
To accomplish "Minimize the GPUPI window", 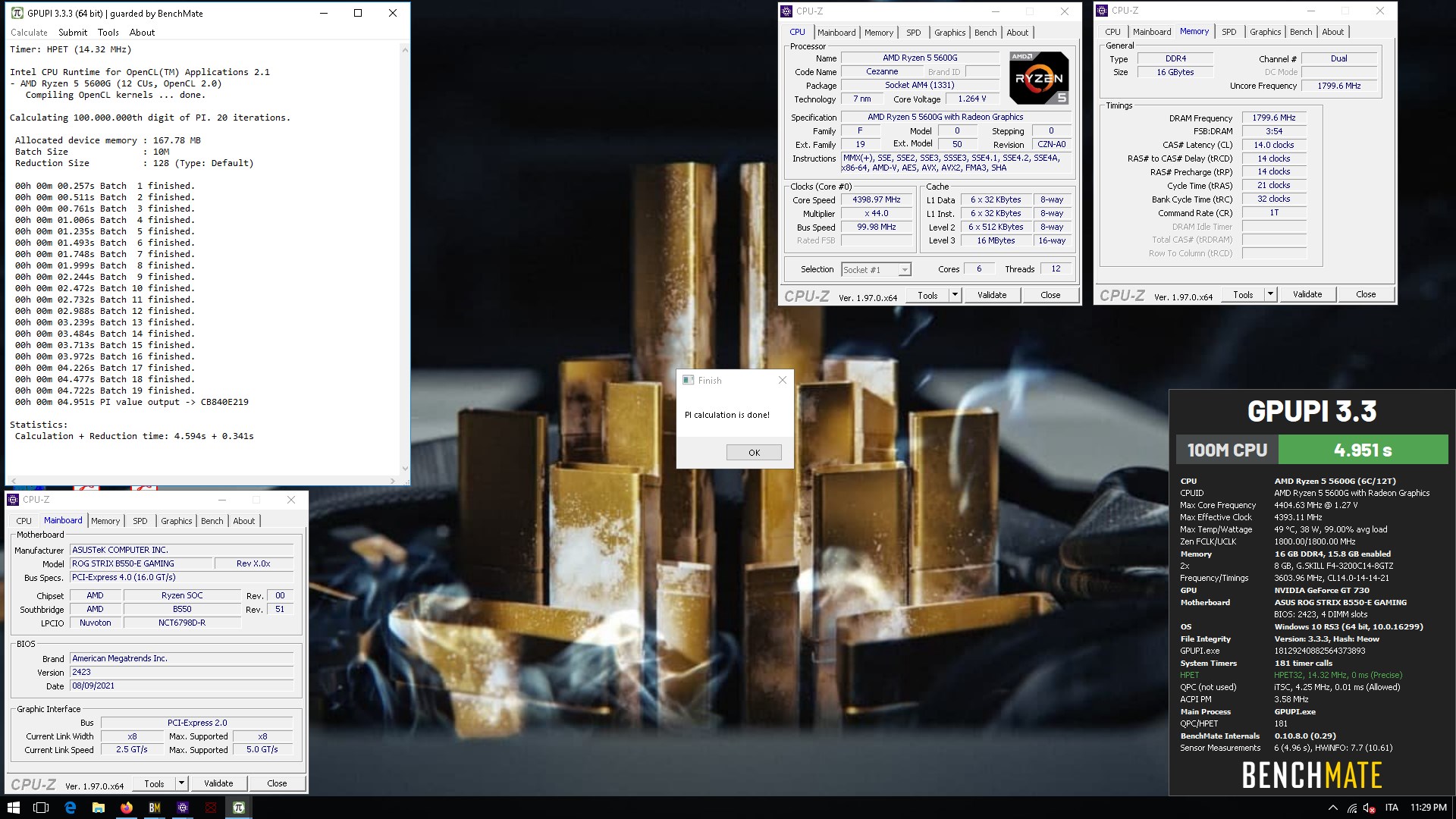I will 324,13.
